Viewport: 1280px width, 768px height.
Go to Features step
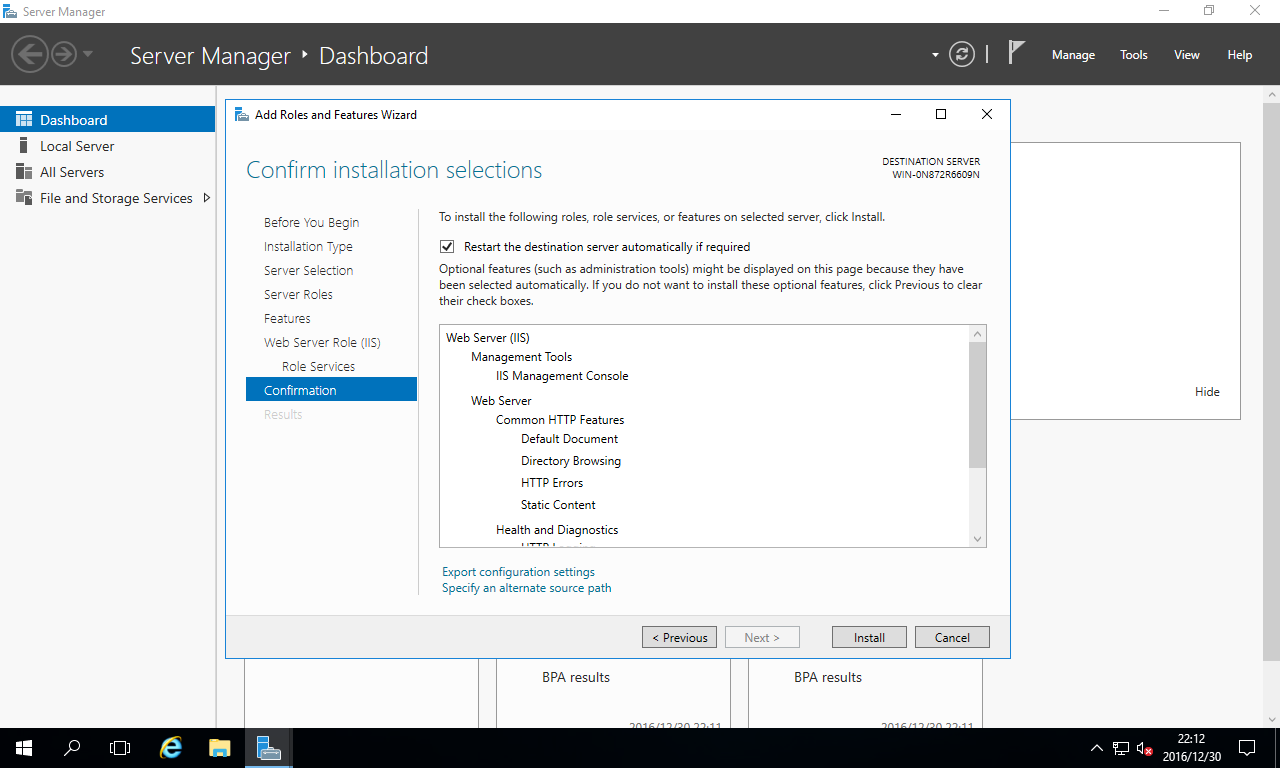pos(287,319)
